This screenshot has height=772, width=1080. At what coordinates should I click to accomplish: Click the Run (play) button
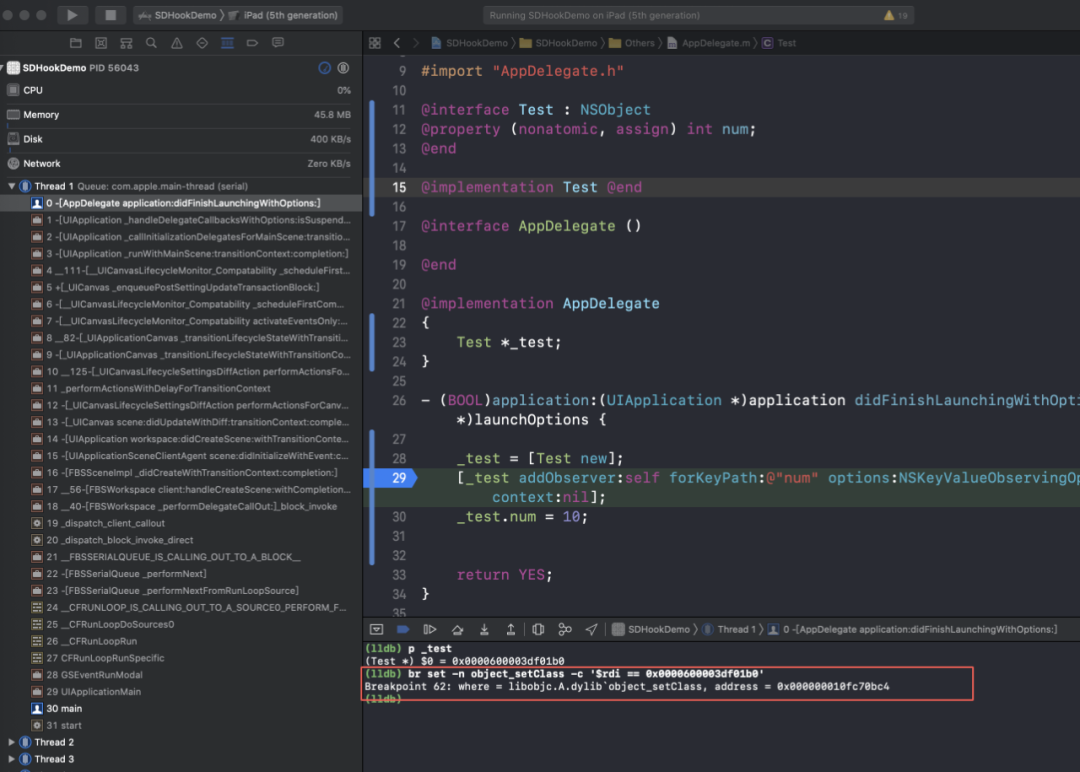click(x=72, y=15)
